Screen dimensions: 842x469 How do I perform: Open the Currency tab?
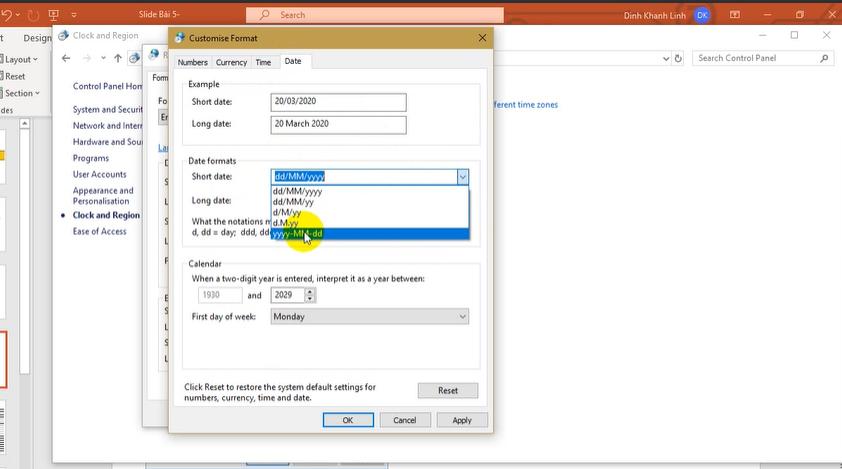(x=231, y=62)
